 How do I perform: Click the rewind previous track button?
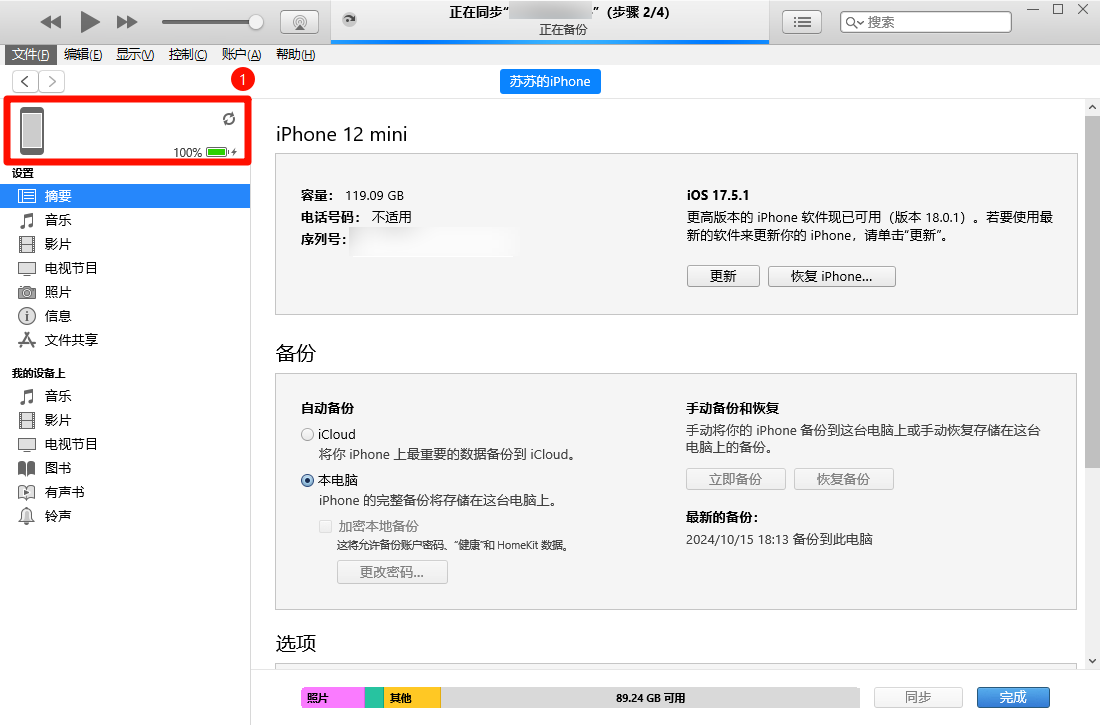tap(51, 22)
